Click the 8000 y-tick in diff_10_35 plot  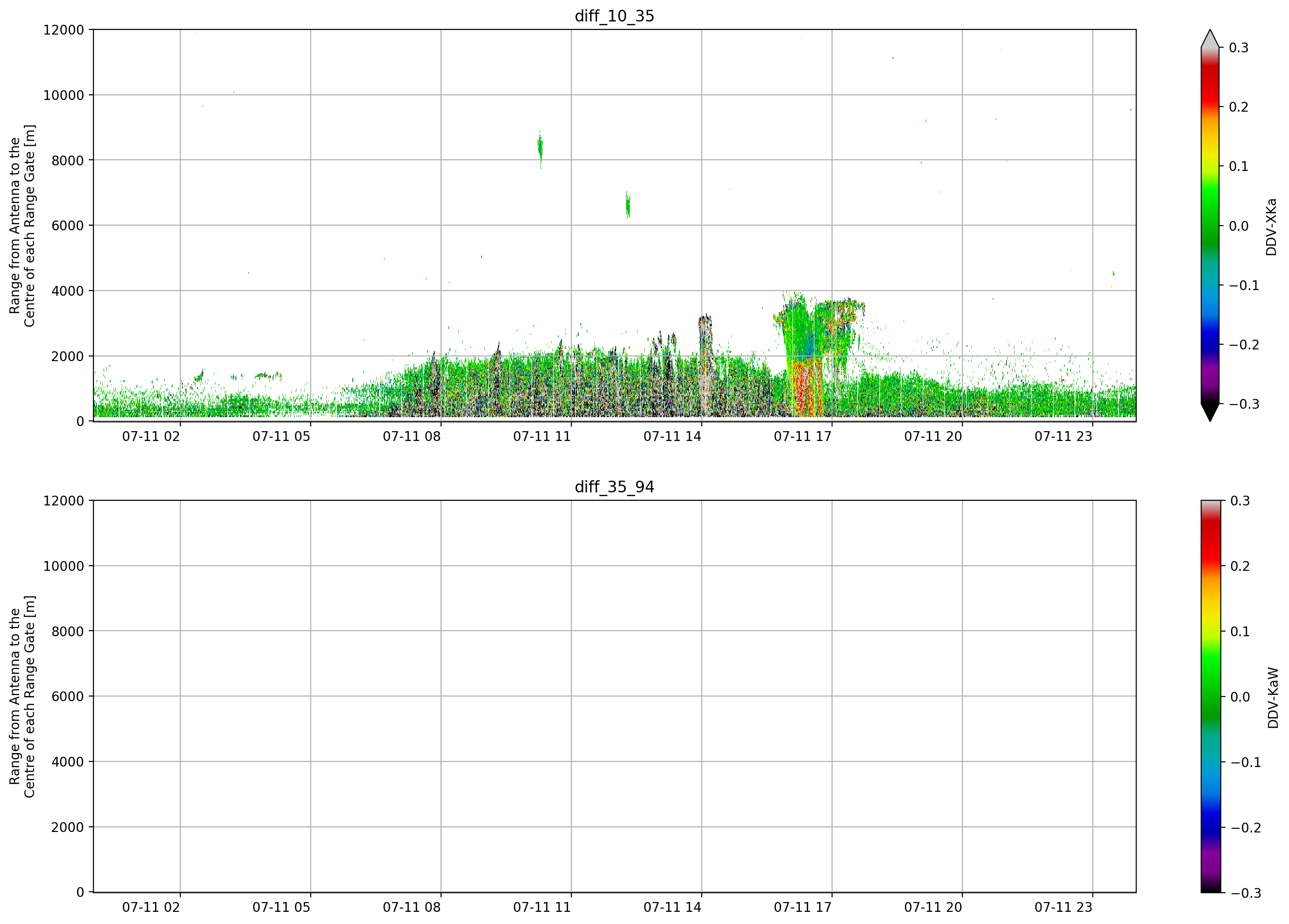68,160
